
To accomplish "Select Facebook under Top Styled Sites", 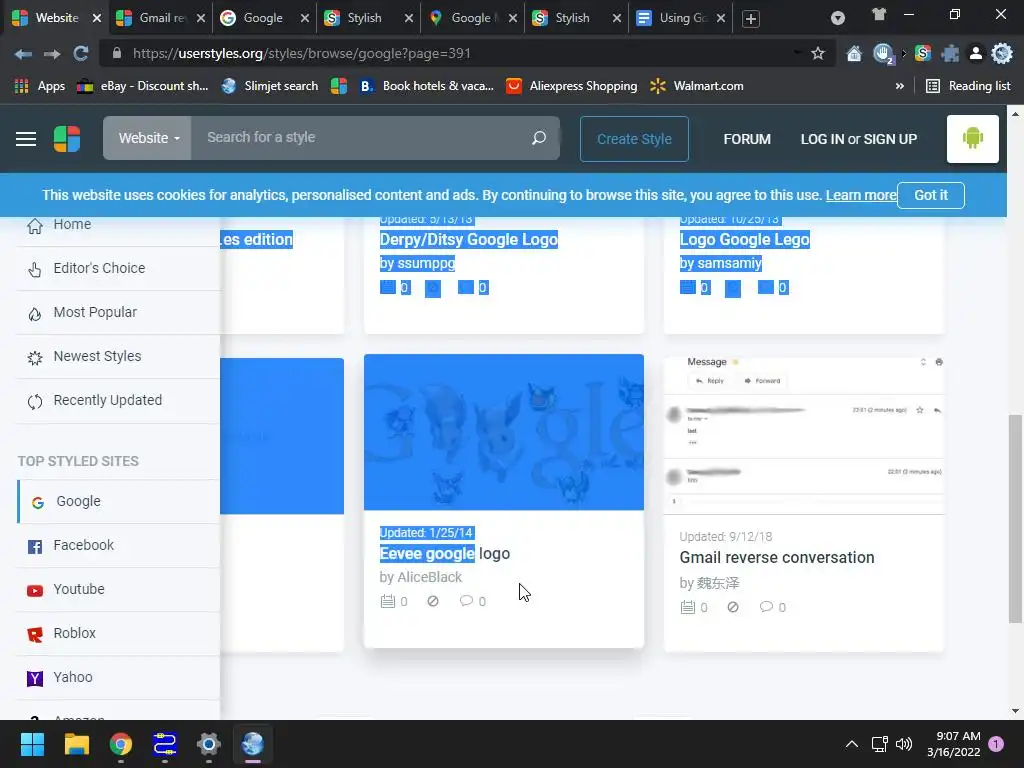I will tap(118, 545).
